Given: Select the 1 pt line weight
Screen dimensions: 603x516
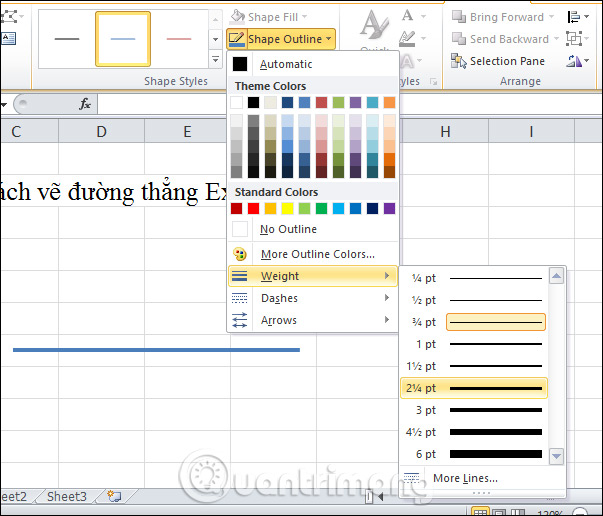Looking at the screenshot, I should (x=474, y=344).
